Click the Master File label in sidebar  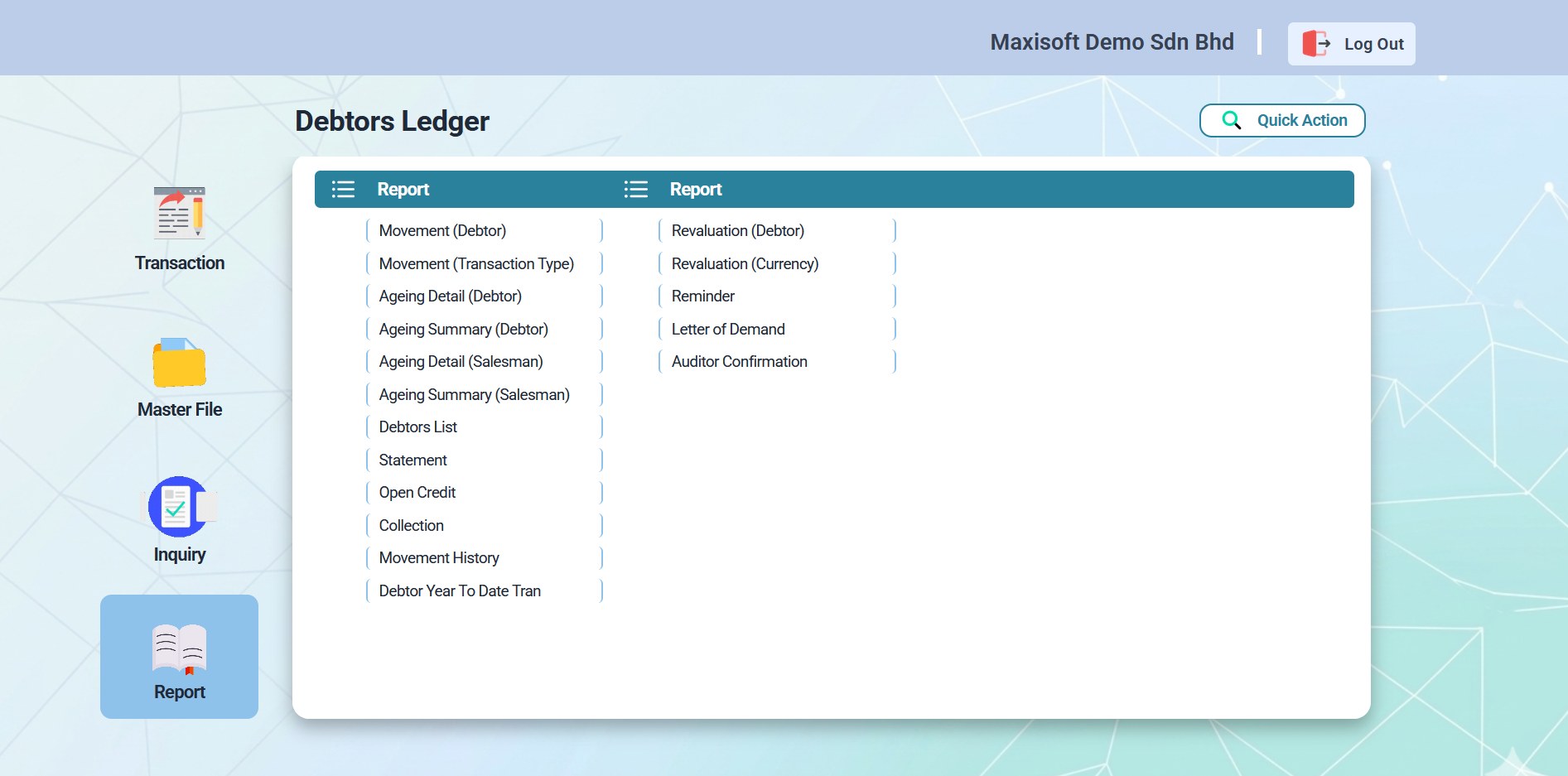pos(180,409)
